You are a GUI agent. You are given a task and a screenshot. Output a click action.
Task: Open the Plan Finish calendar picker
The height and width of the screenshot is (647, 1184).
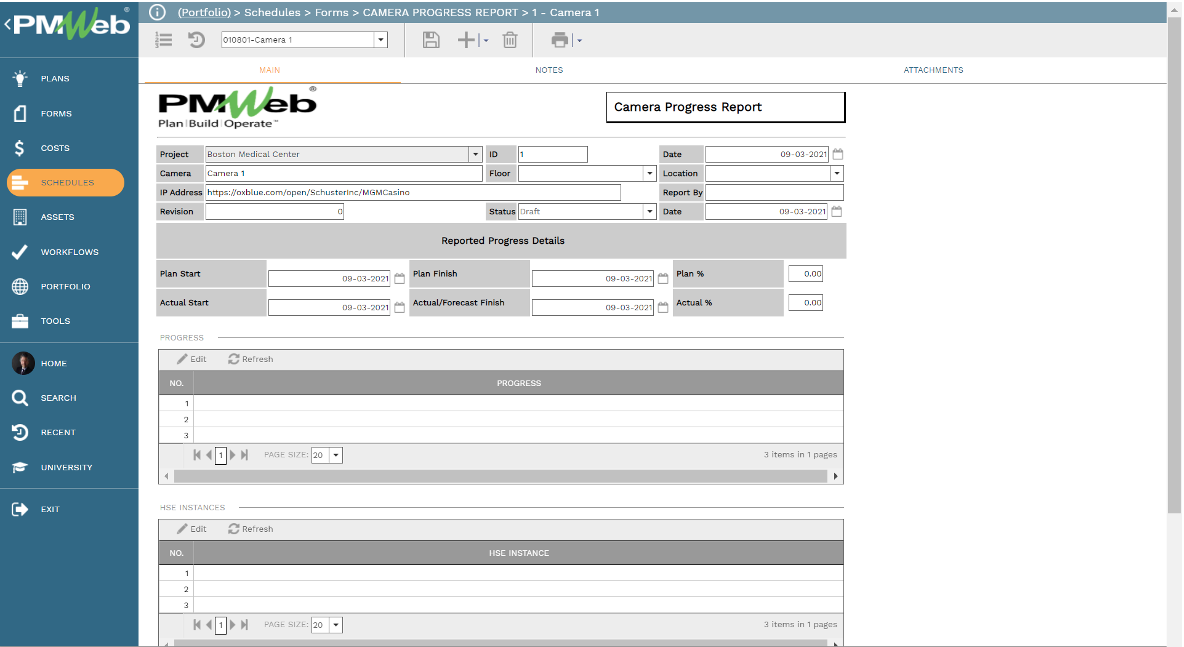click(x=663, y=279)
